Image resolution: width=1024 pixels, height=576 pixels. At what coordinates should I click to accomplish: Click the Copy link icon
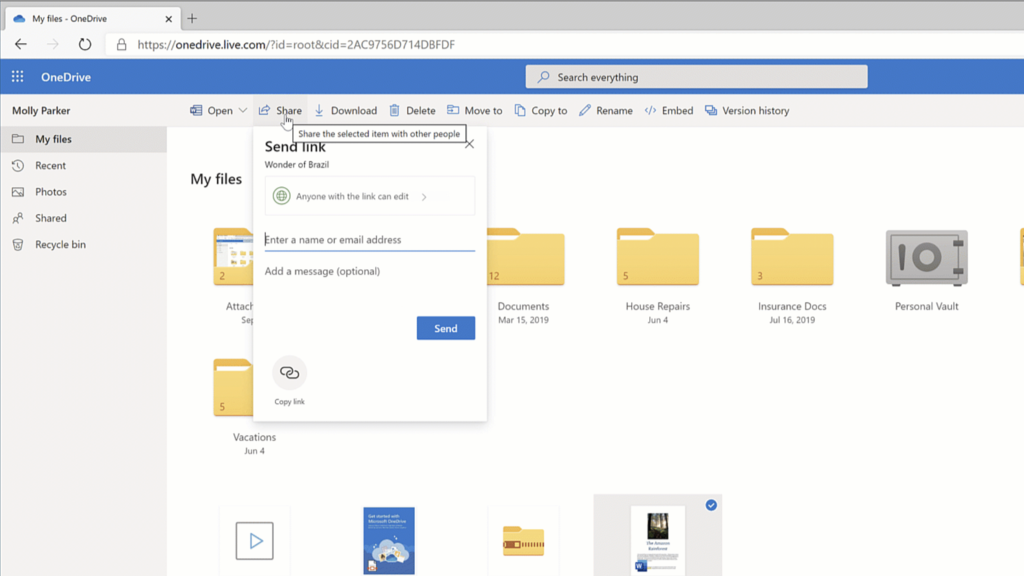289,373
